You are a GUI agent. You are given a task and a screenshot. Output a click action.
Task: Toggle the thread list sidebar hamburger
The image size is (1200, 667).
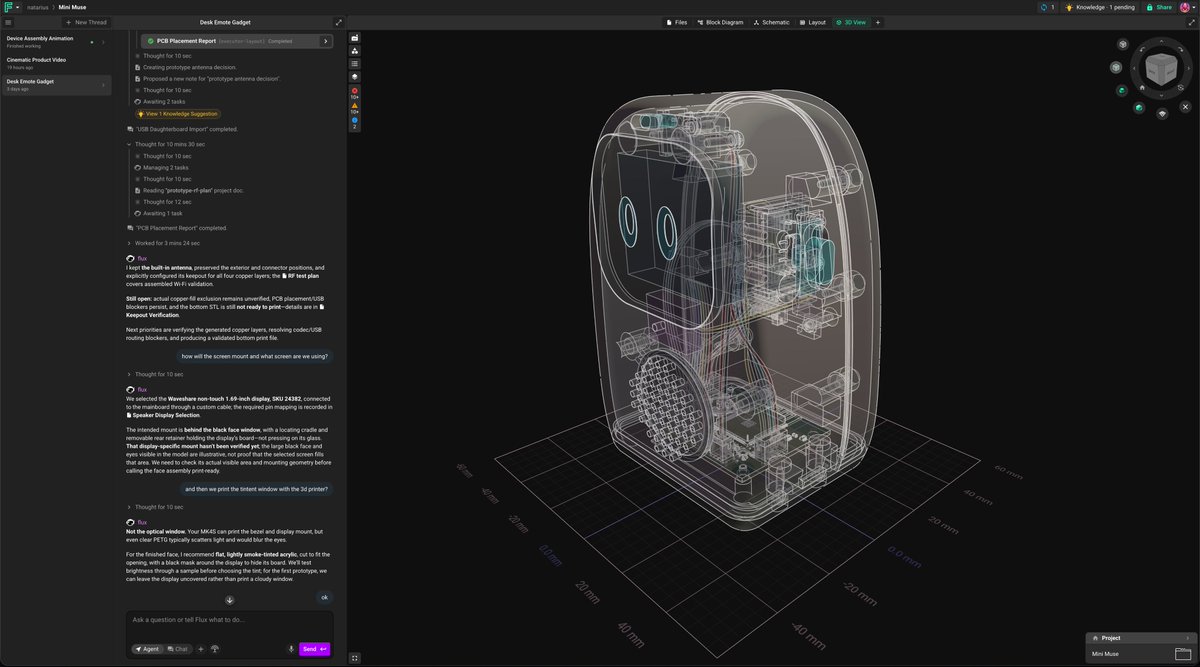[7, 21]
